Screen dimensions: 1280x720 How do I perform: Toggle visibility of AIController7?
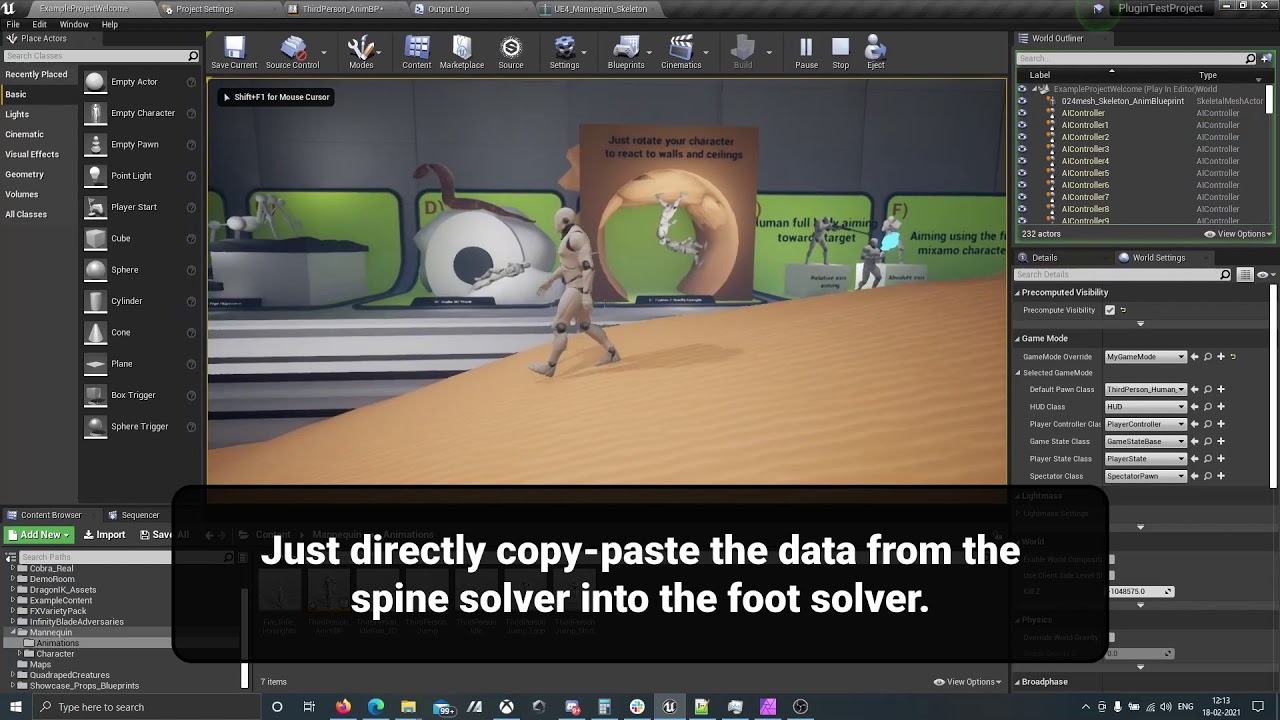pos(1022,197)
